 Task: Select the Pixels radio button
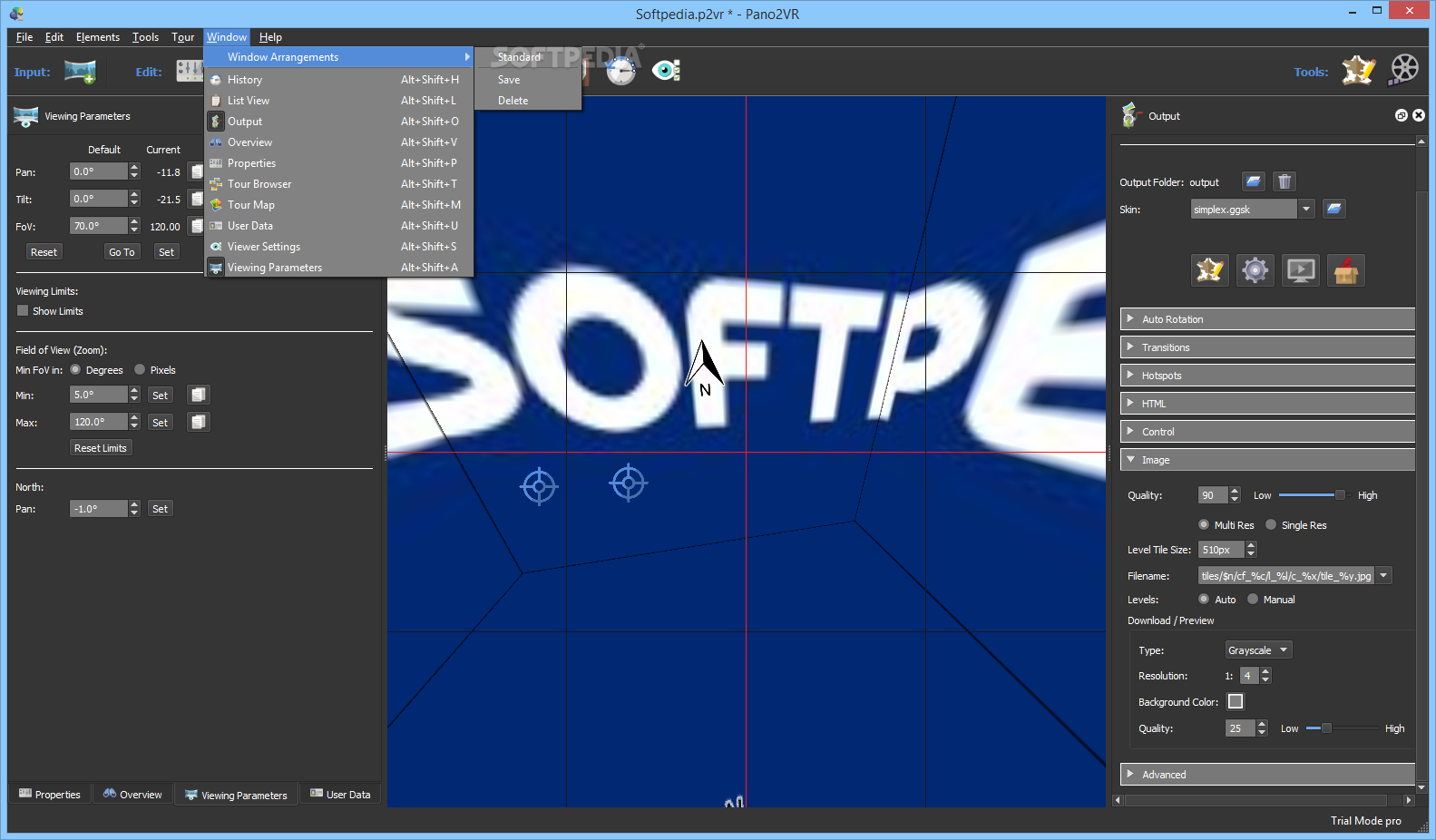(x=140, y=369)
